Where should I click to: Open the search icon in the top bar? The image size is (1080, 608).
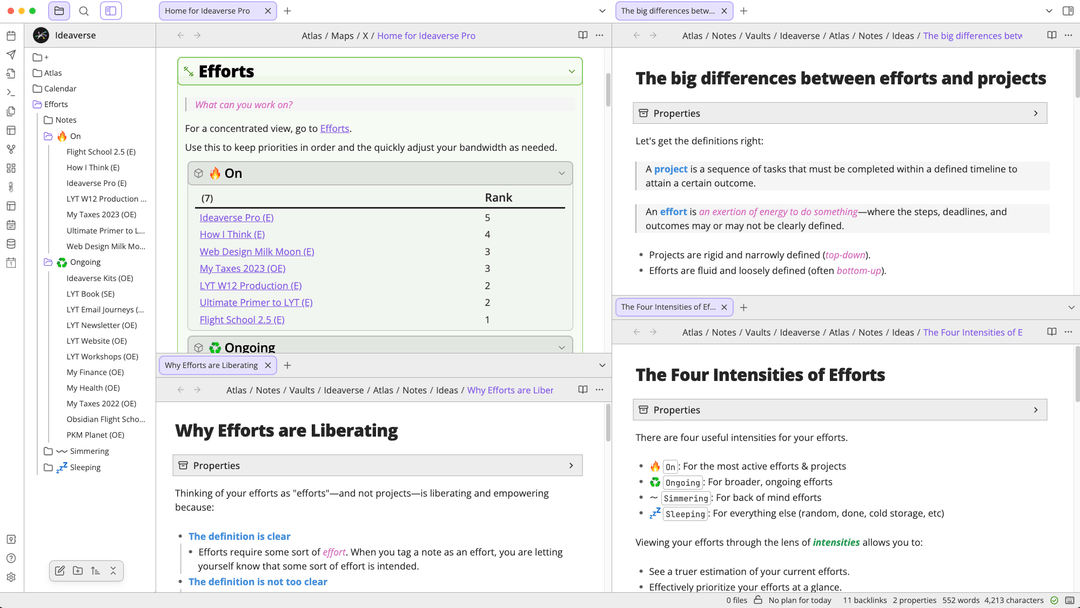84,11
